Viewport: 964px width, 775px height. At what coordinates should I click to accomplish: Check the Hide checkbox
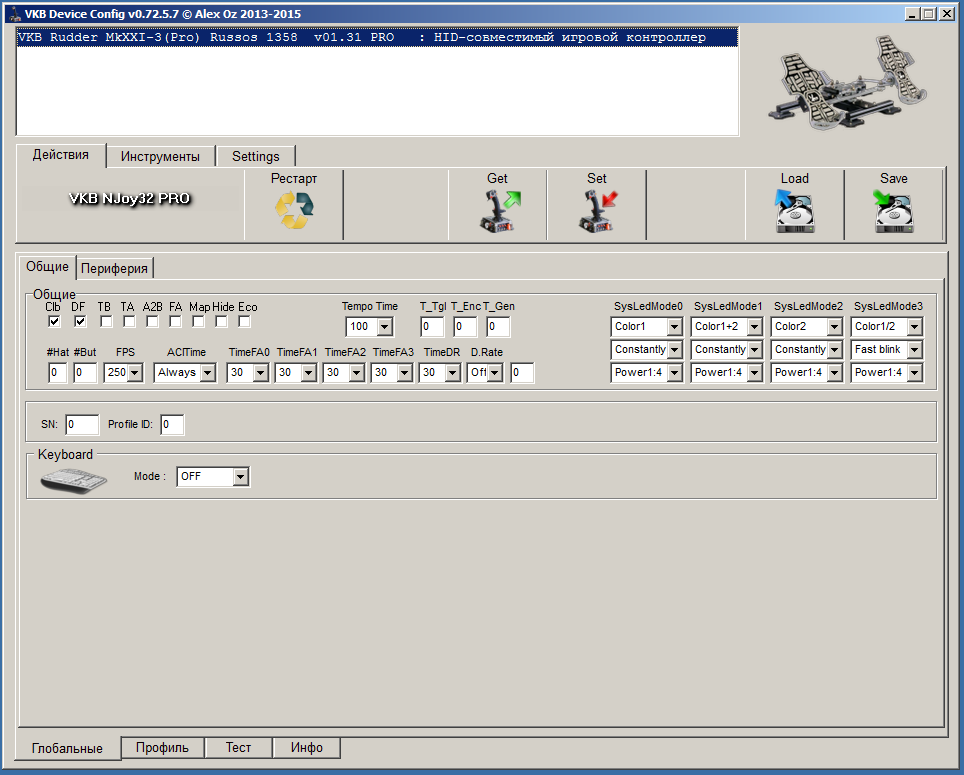click(x=221, y=321)
